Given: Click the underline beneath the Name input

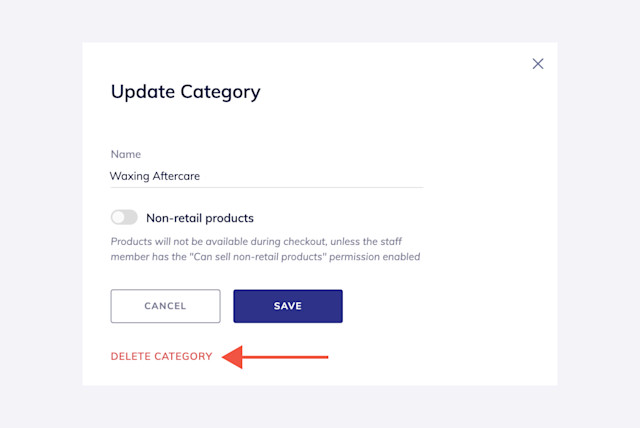Looking at the screenshot, I should click(267, 187).
